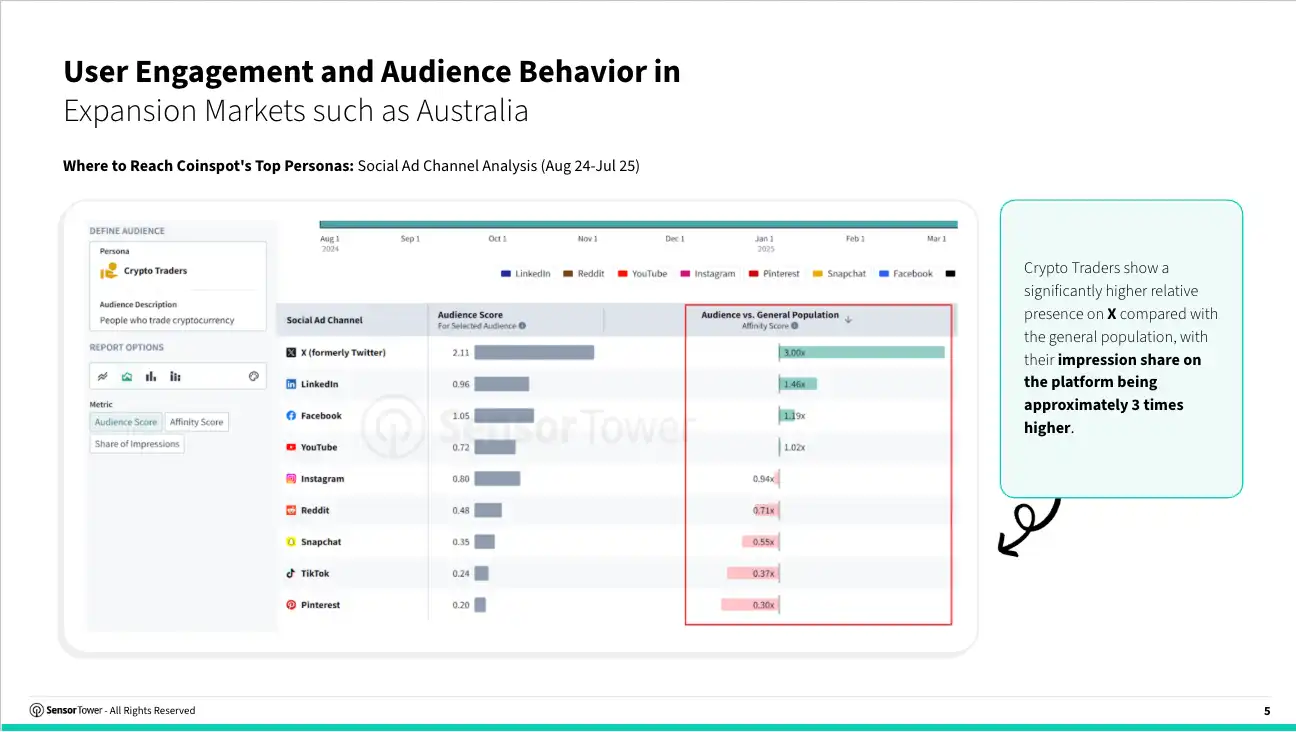Viewport: 1296px width, 732px height.
Task: Click the 3.00x affinity bar for X
Action: (862, 352)
